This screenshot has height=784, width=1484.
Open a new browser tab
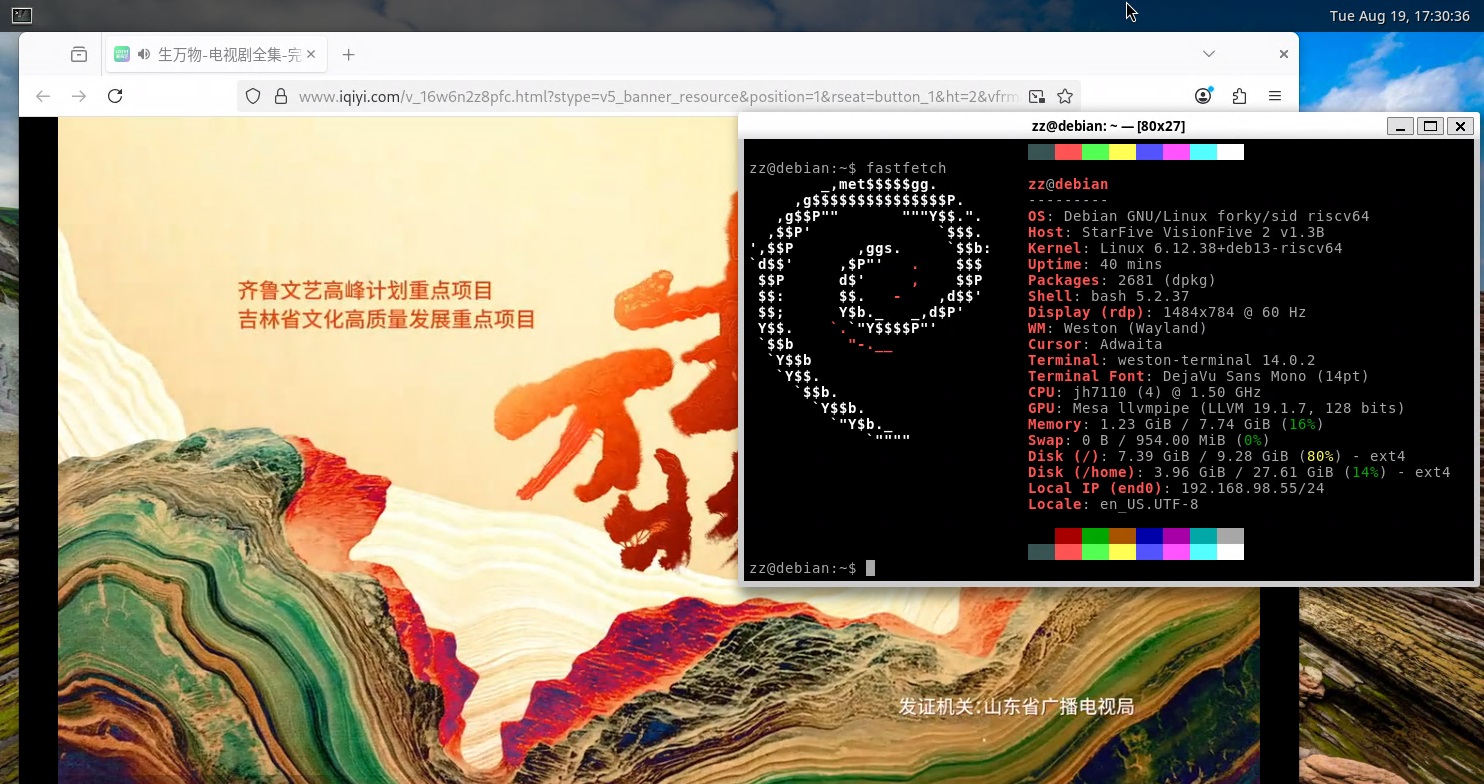point(348,55)
